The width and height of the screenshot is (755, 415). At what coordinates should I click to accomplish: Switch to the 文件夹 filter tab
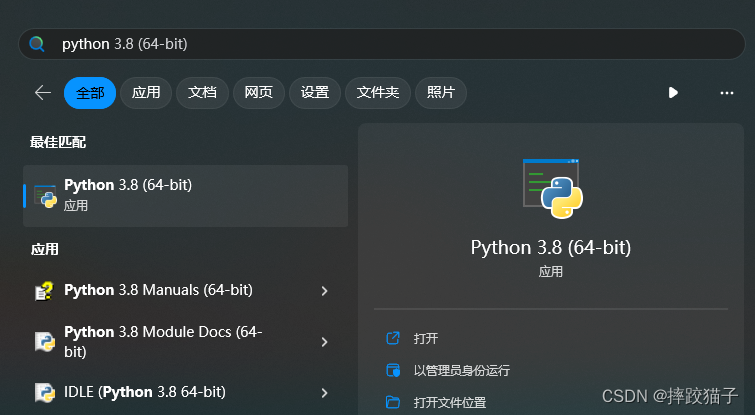click(x=378, y=92)
